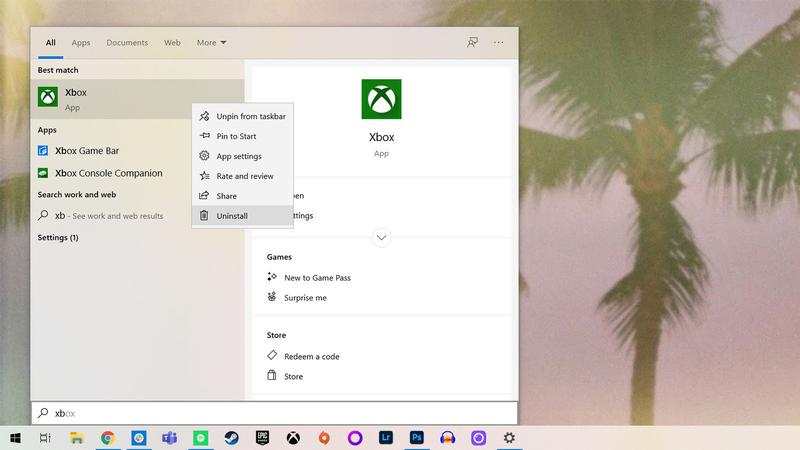Open Task View on the taskbar
Viewport: 800px width, 450px height.
pos(45,438)
